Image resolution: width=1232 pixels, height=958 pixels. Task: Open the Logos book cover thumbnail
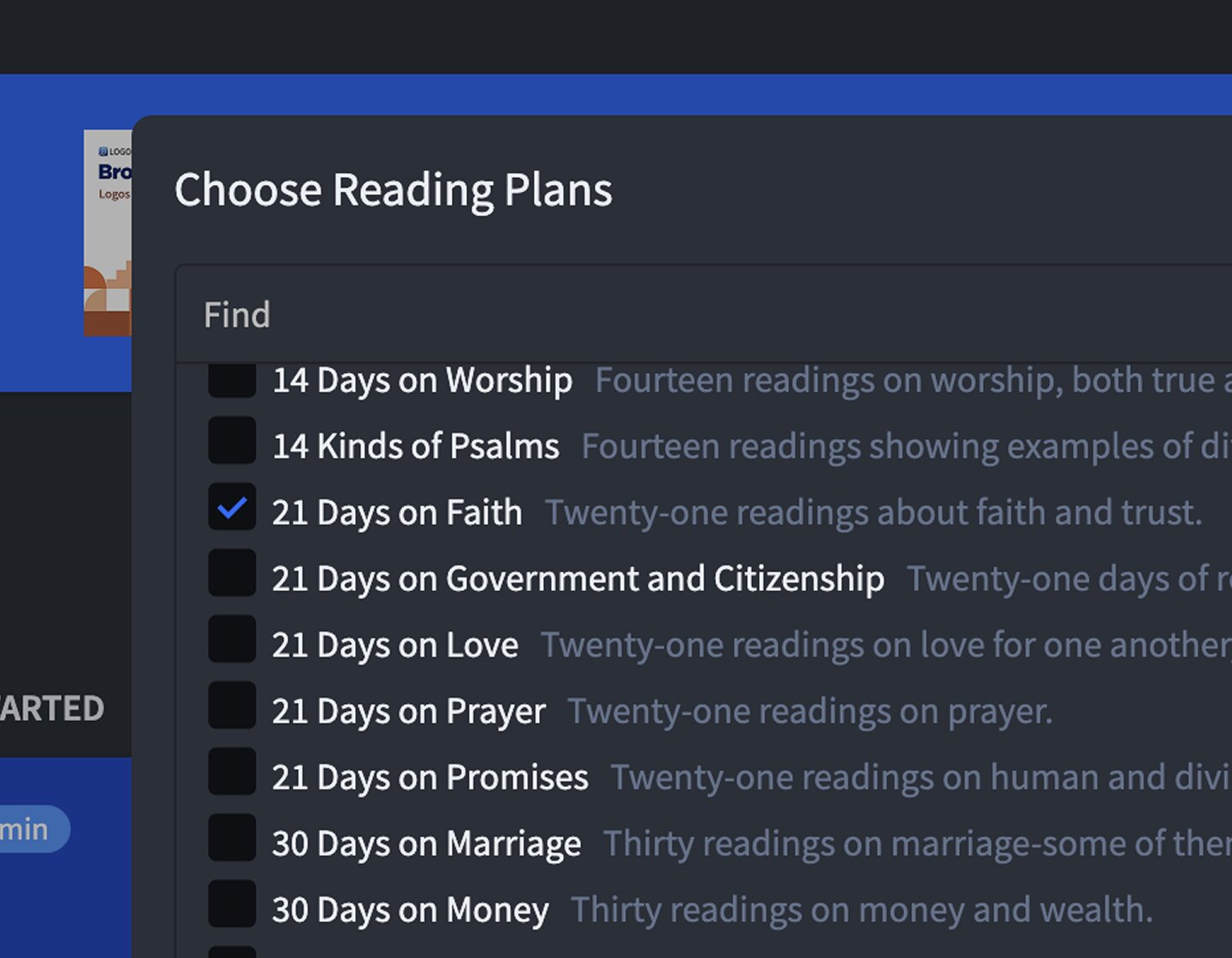pos(108,231)
